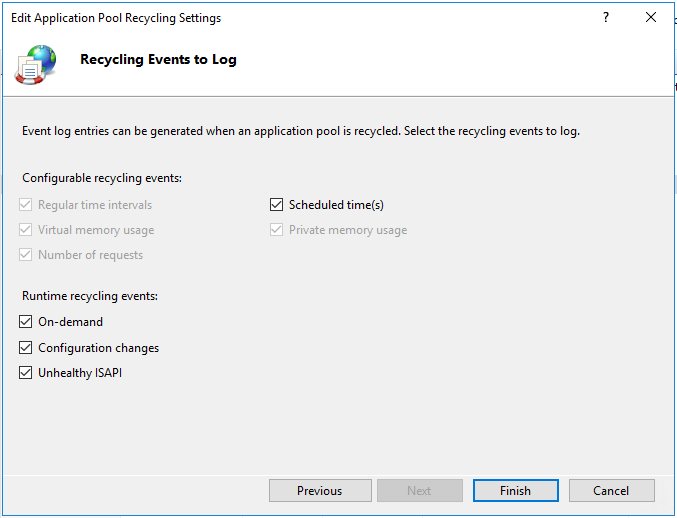677x518 pixels.
Task: Click the disabled Virtual memory usage checkbox
Action: coord(26,230)
